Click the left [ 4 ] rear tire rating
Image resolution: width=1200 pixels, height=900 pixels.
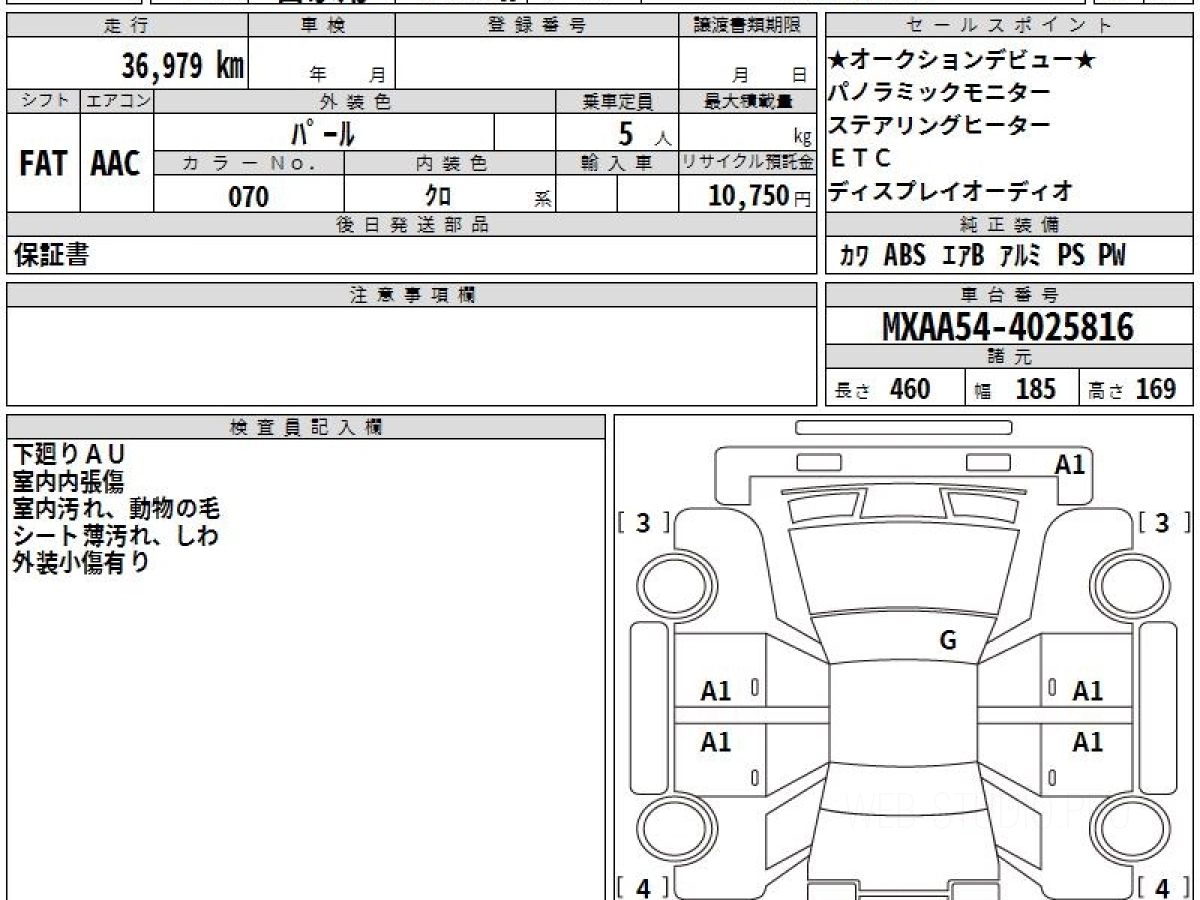[644, 887]
